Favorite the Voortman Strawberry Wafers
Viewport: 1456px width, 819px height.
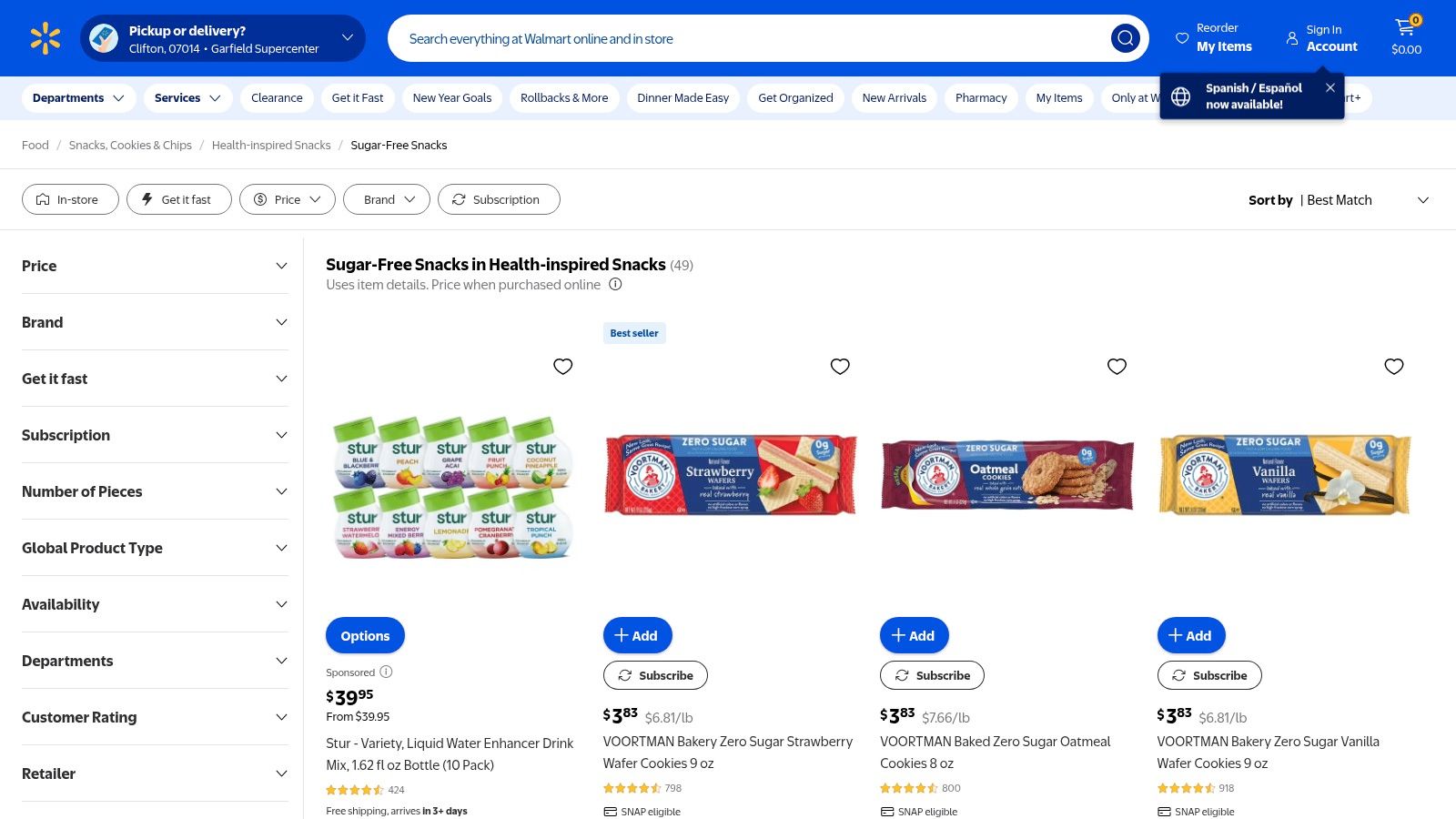tap(840, 366)
